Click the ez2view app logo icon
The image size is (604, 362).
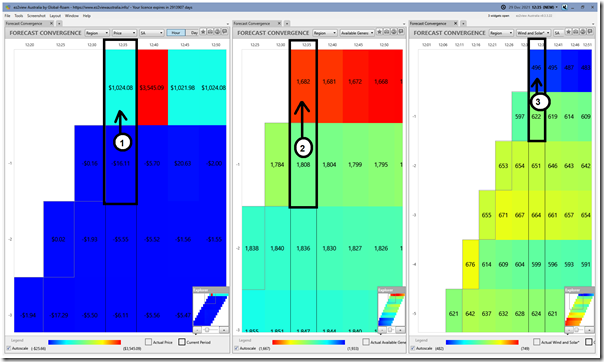click(x=8, y=7)
